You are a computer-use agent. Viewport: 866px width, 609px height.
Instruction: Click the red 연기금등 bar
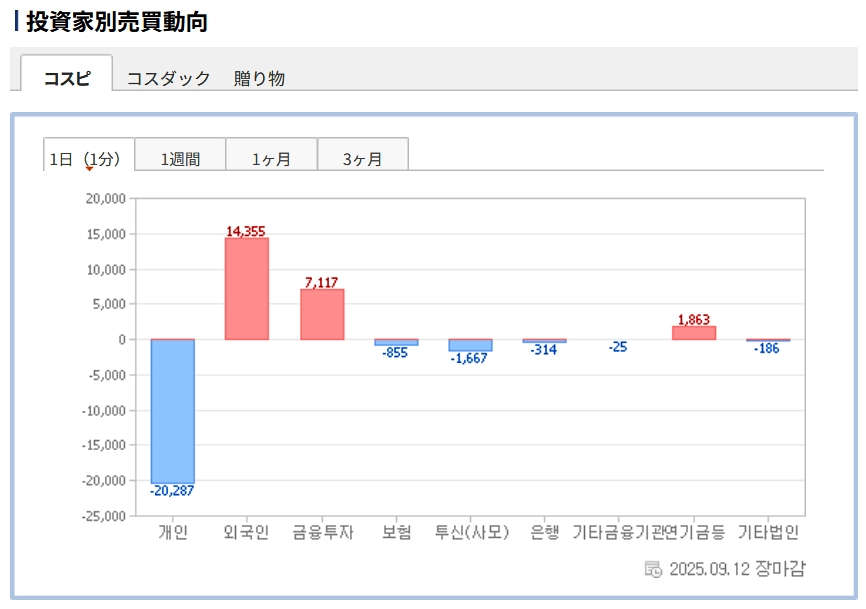[x=693, y=333]
